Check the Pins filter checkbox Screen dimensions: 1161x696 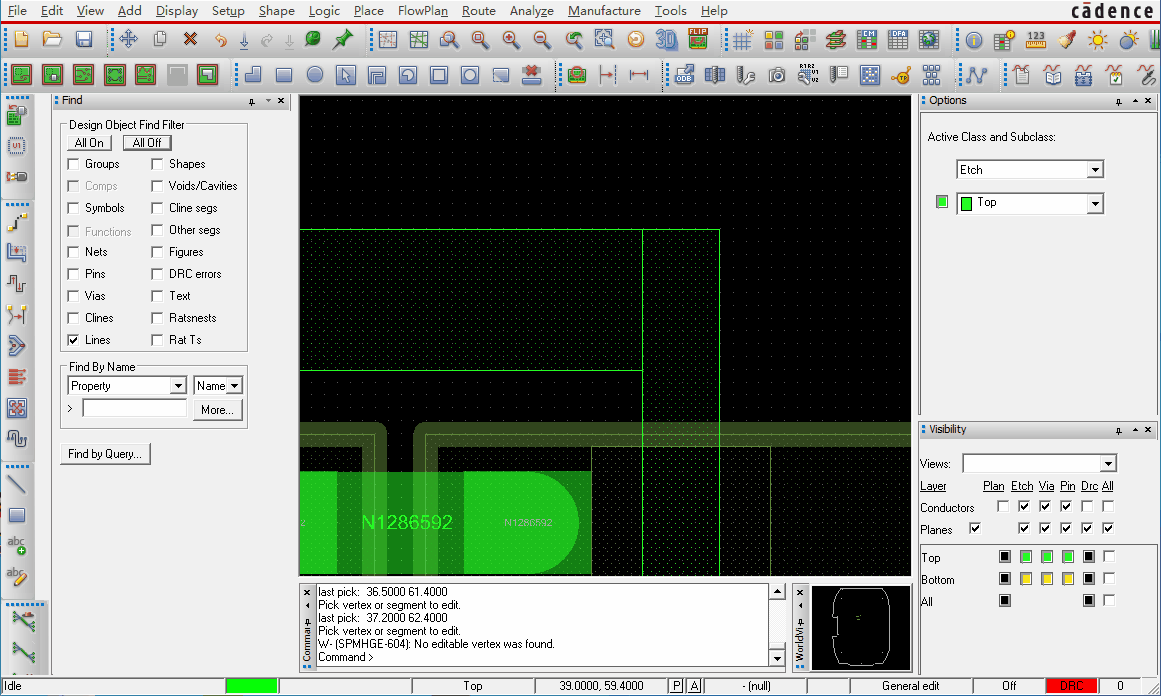click(x=73, y=274)
